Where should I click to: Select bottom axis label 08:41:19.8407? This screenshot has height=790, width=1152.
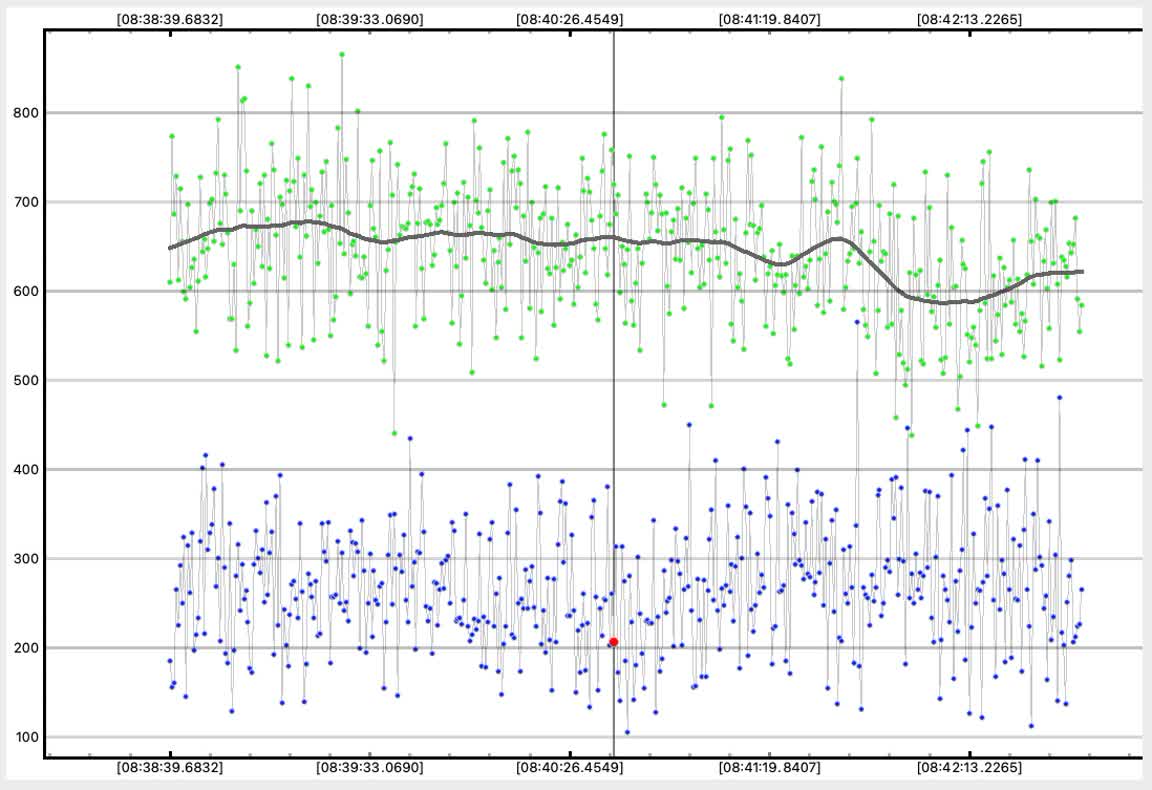(x=769, y=768)
